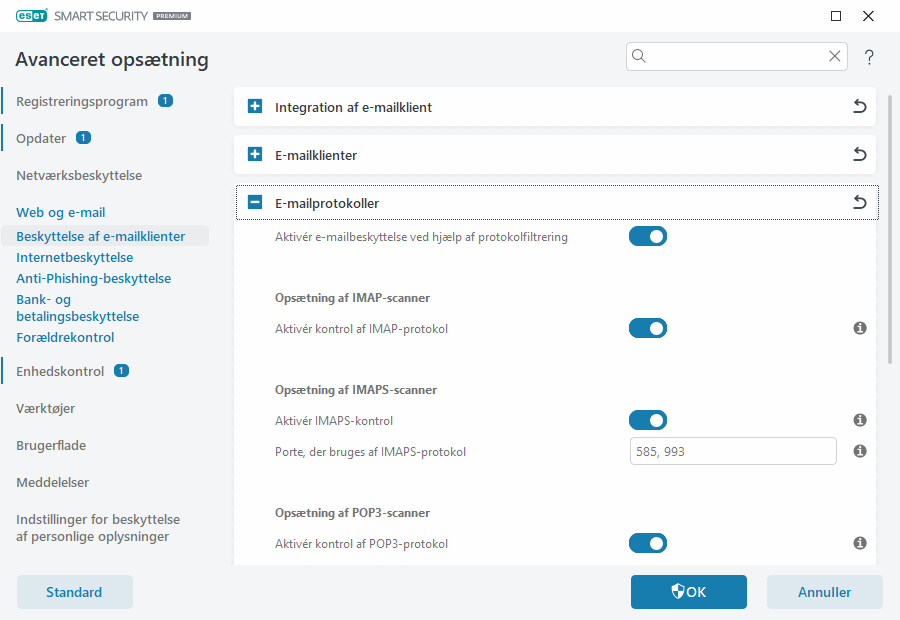Revert E-mailklienter section settings

[859, 155]
